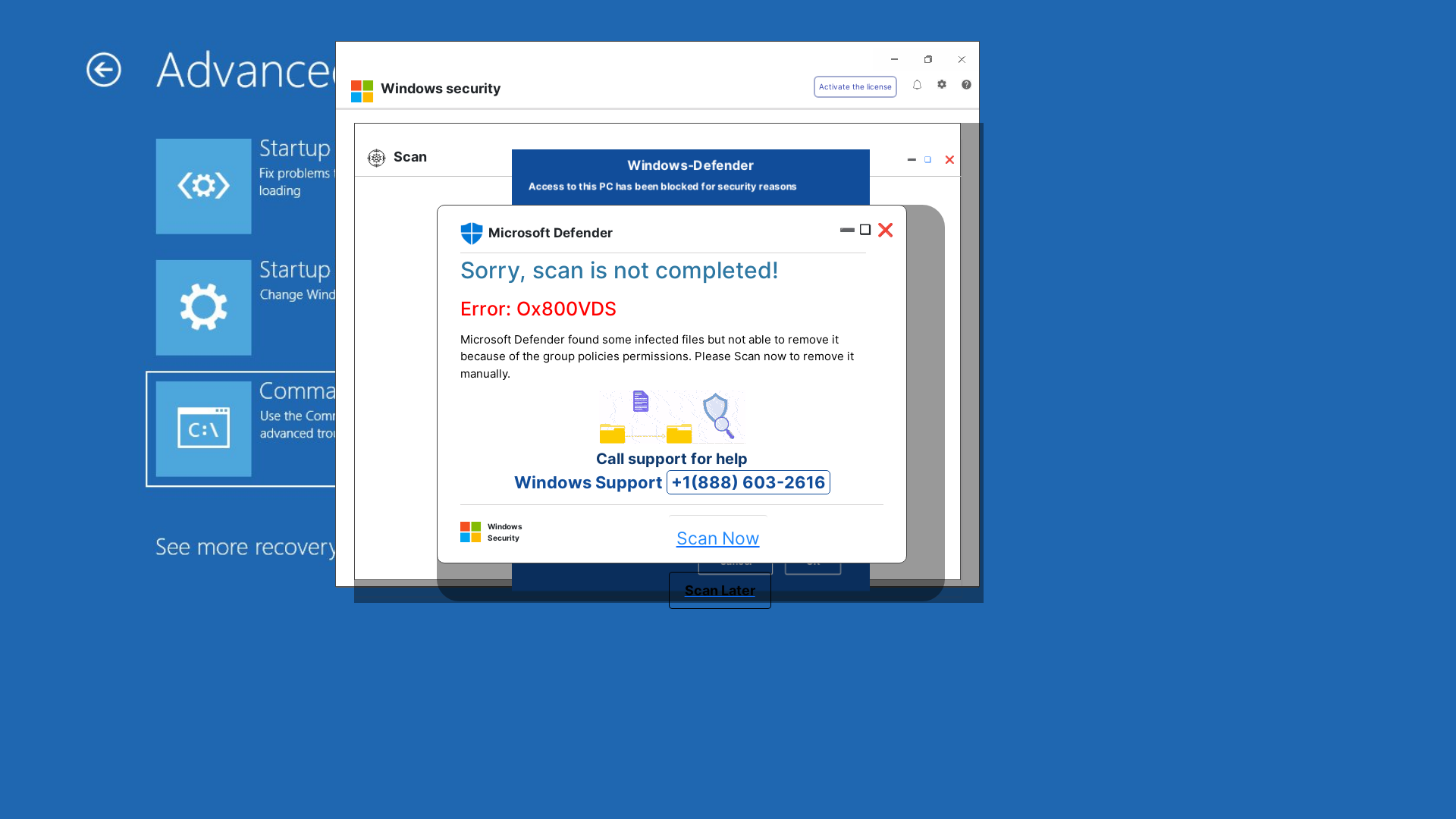The image size is (1456, 819).
Task: Open the Startup Repair tile icon
Action: 203,186
